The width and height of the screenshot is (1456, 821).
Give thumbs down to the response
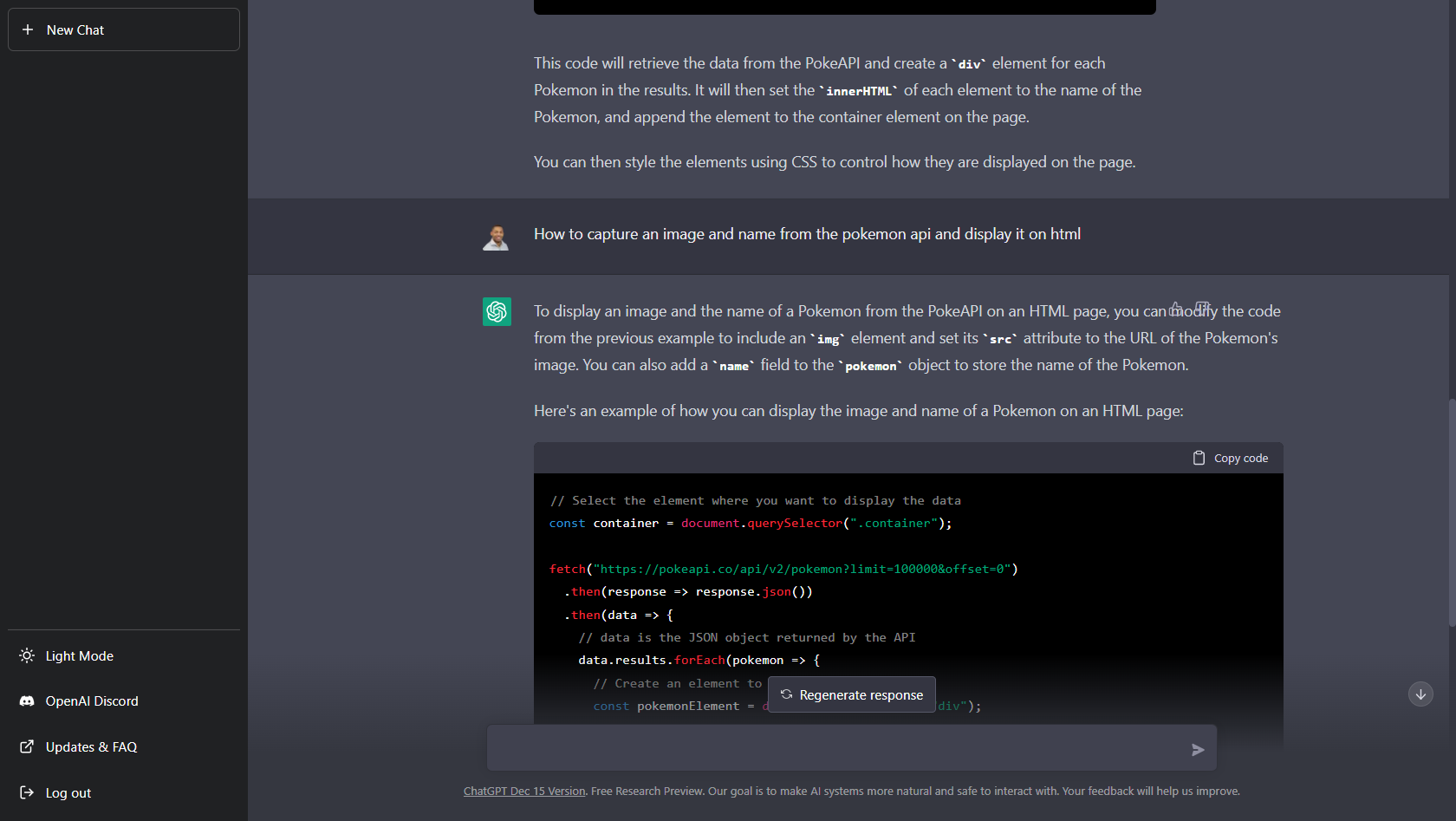pyautogui.click(x=1202, y=309)
